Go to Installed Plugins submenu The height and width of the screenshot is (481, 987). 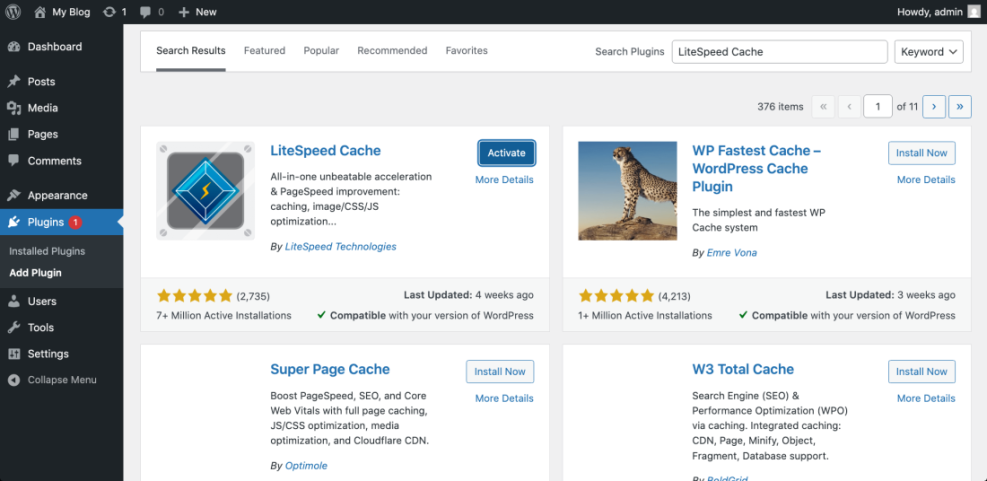(x=47, y=251)
